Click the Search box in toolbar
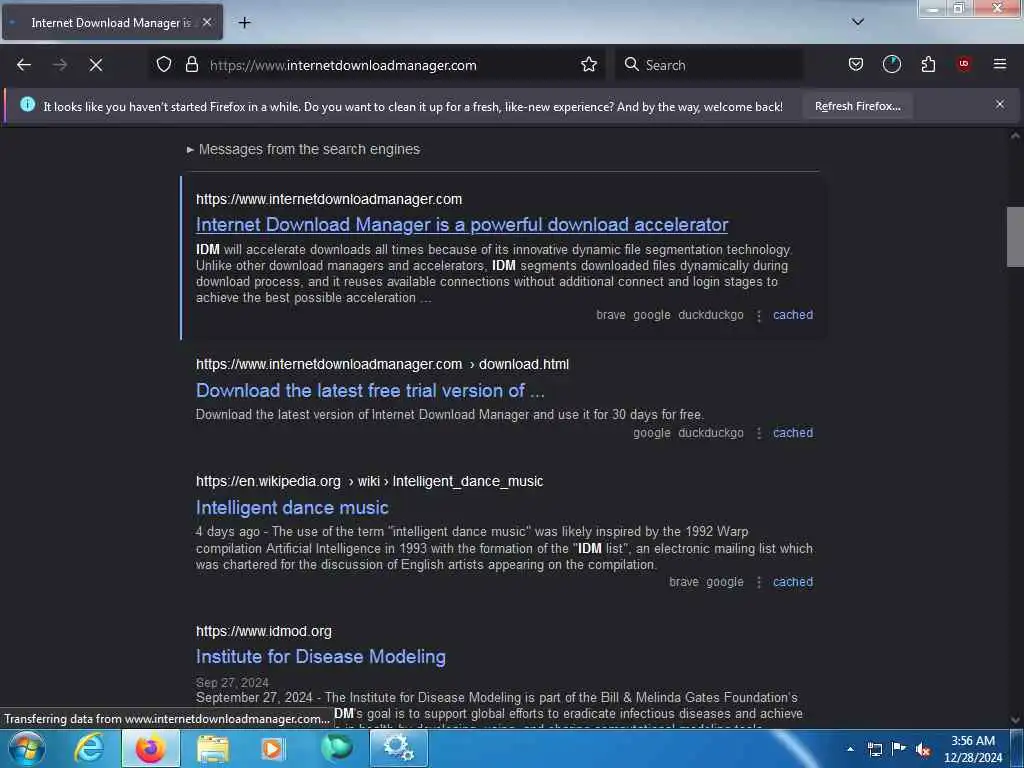The height and width of the screenshot is (768, 1024). [x=709, y=65]
